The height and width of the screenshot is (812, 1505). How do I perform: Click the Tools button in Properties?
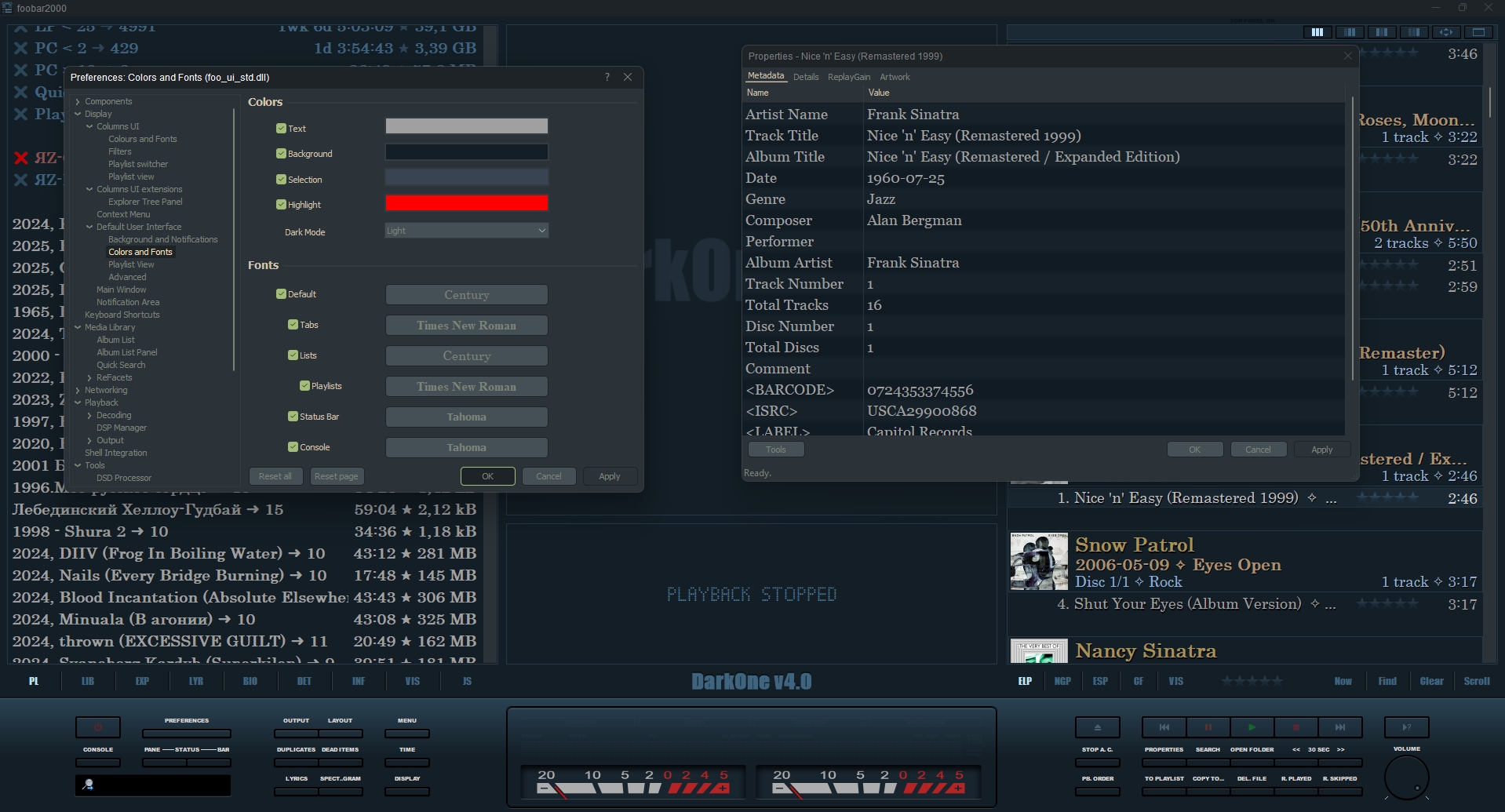tap(775, 450)
